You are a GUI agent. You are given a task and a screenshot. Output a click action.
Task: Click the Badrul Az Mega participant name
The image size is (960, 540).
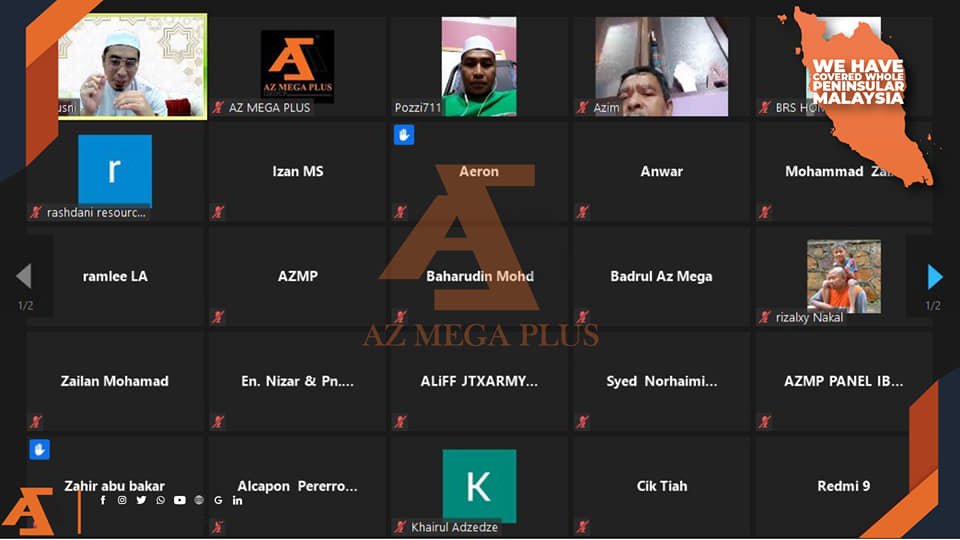pos(661,276)
